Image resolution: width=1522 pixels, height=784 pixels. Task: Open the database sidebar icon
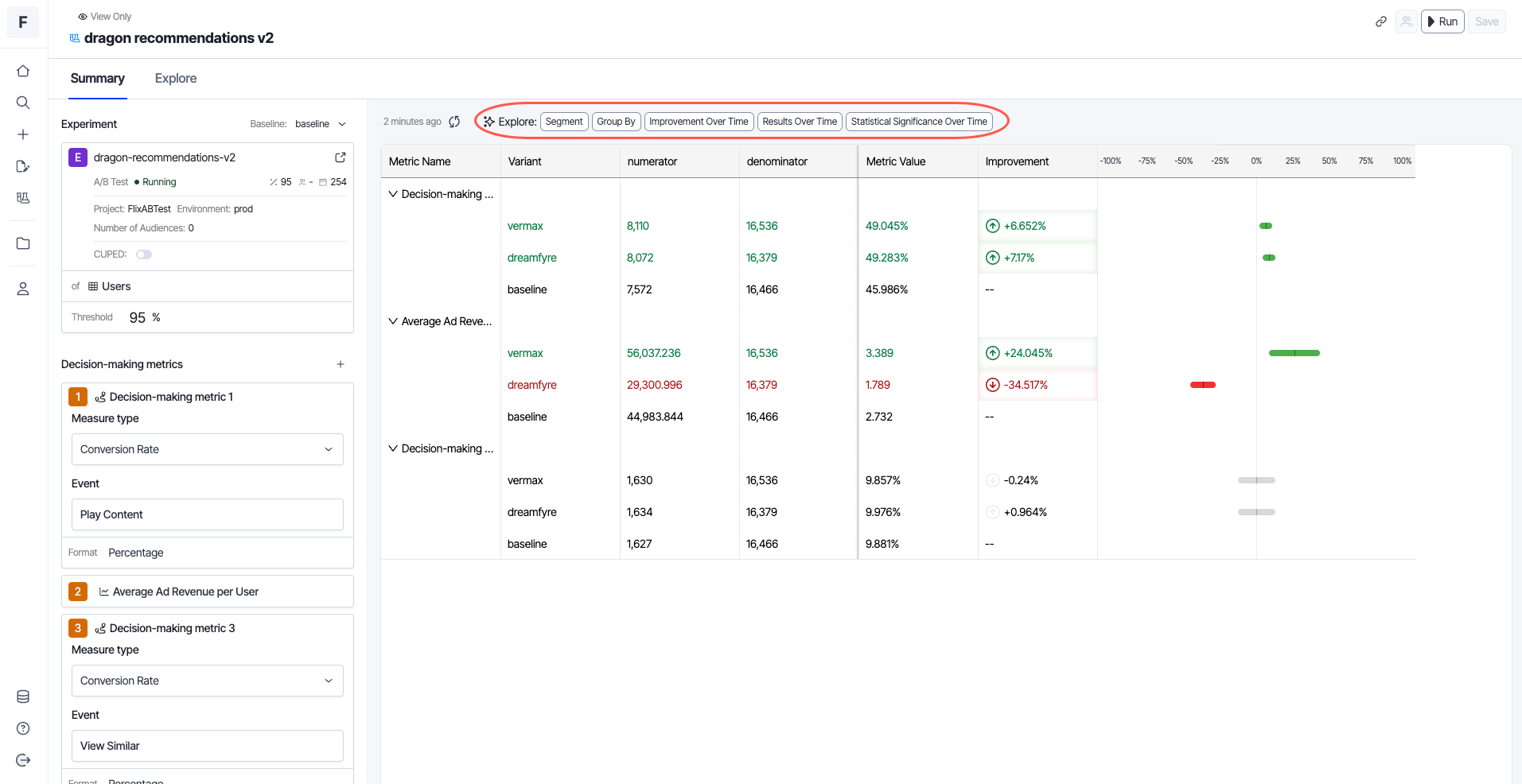click(23, 697)
